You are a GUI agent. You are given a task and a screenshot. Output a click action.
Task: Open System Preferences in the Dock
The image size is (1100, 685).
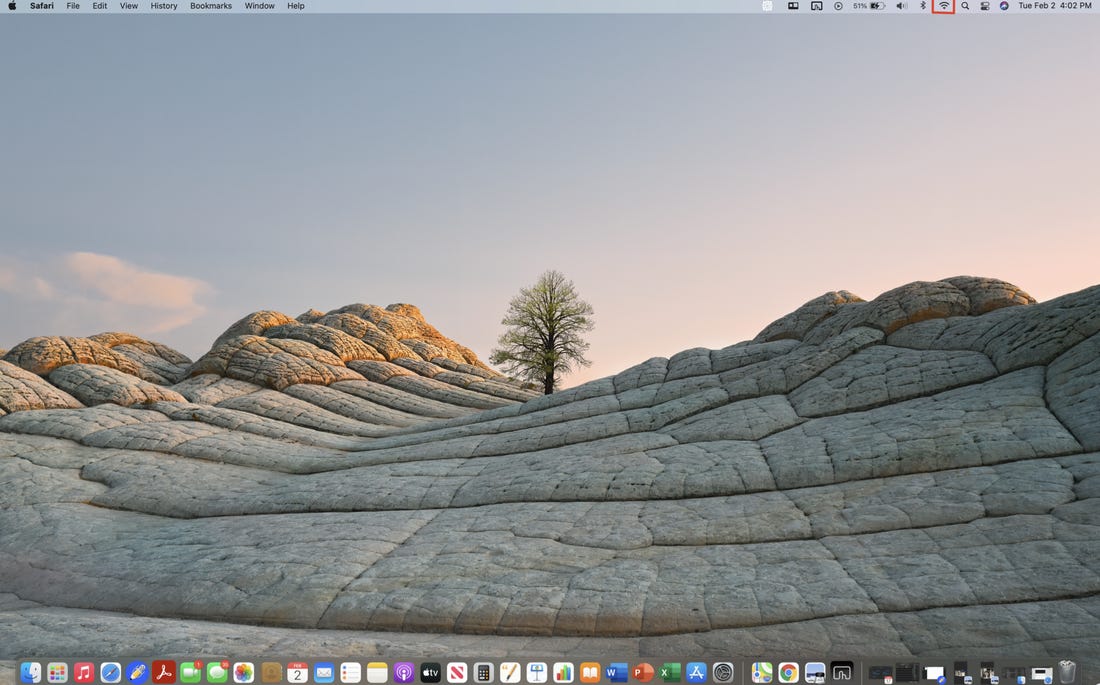point(723,672)
